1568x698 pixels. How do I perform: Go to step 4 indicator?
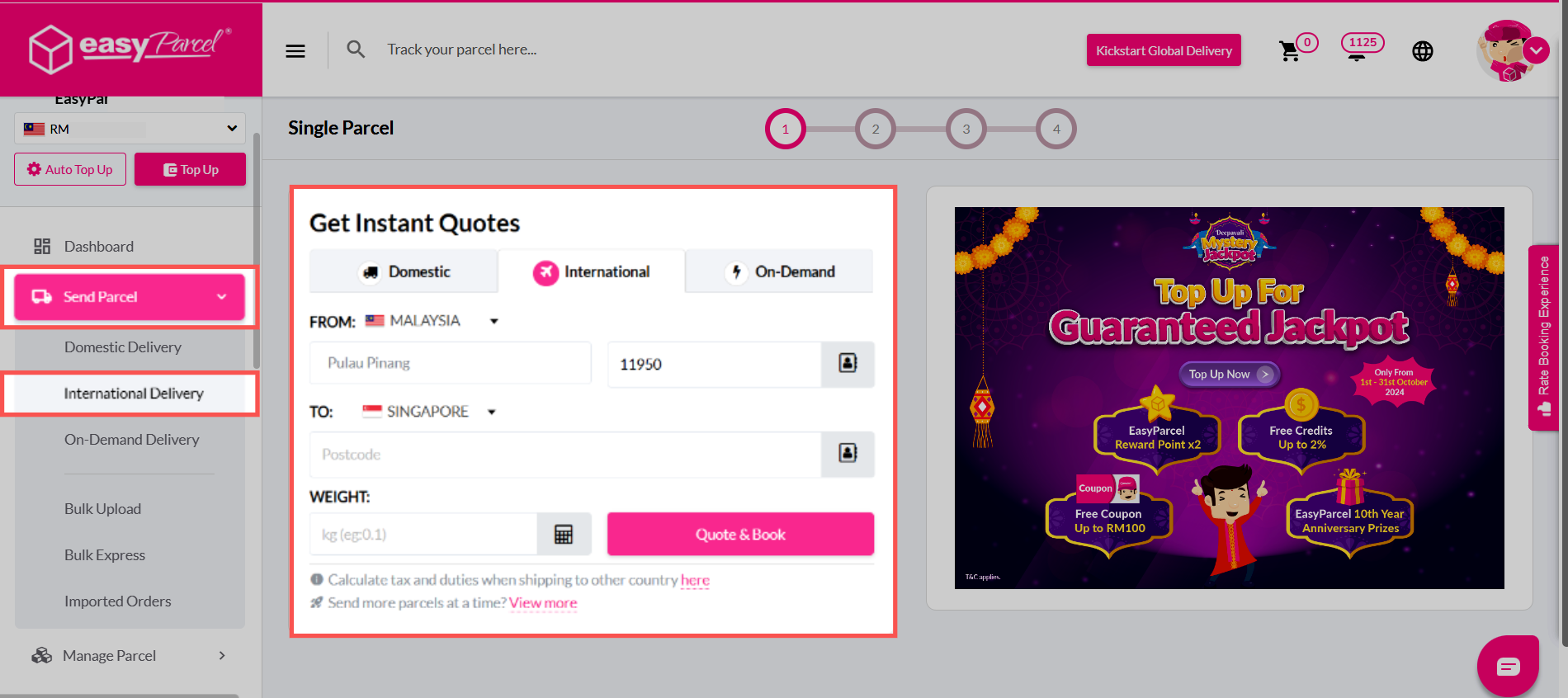pos(1056,129)
